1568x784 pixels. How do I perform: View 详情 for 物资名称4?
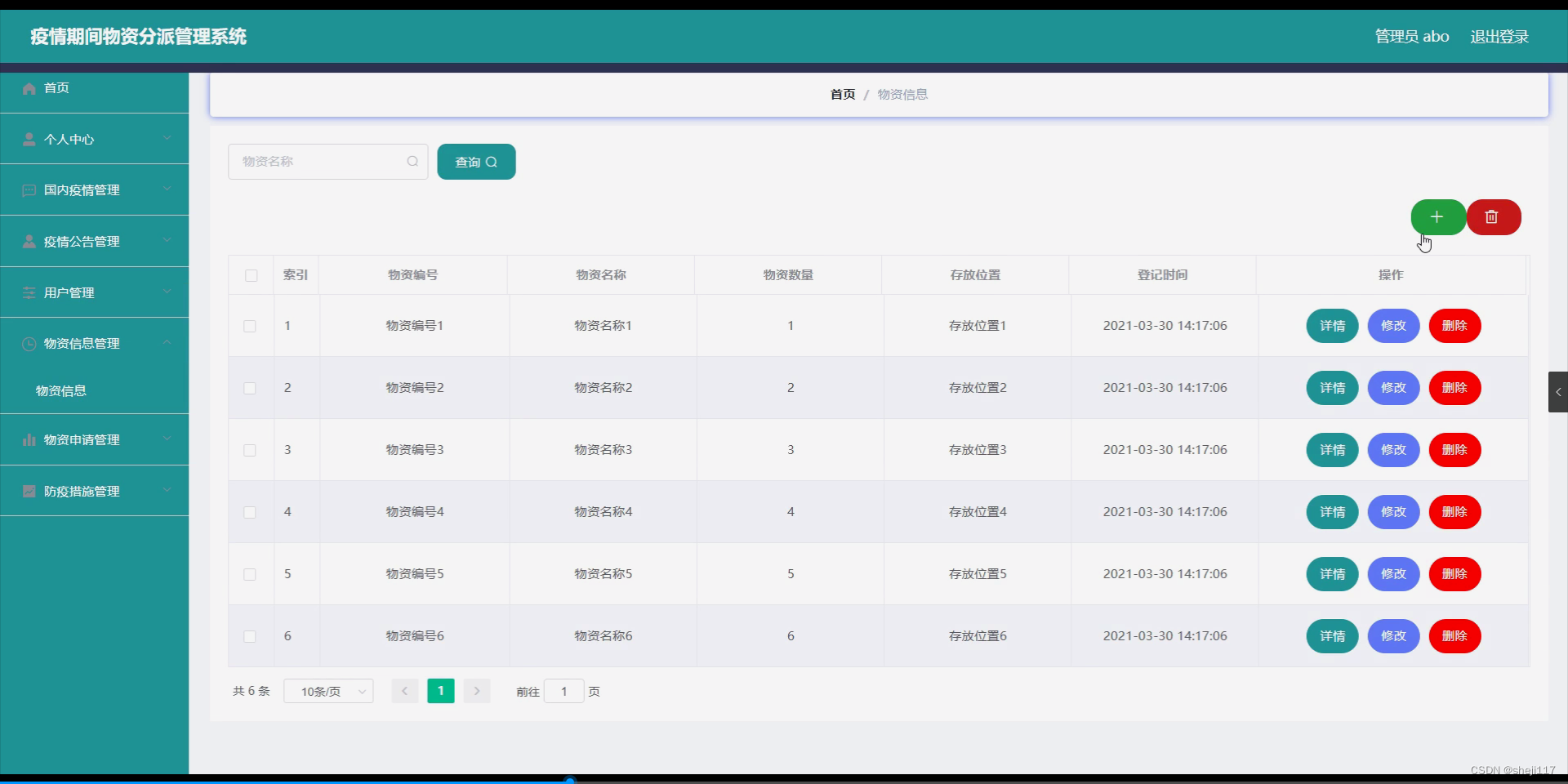coord(1332,512)
